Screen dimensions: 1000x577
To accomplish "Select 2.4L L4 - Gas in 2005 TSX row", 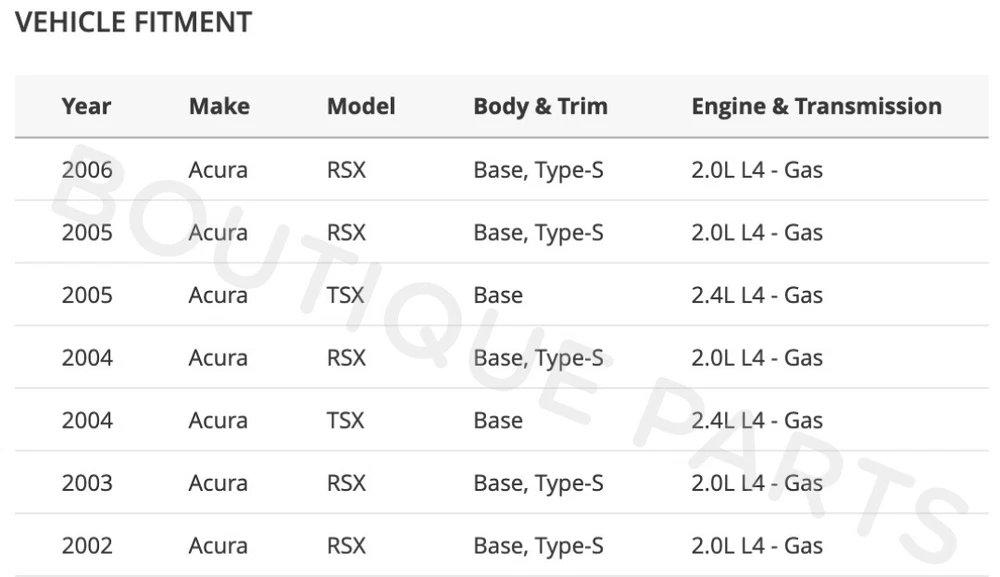I will pos(757,295).
